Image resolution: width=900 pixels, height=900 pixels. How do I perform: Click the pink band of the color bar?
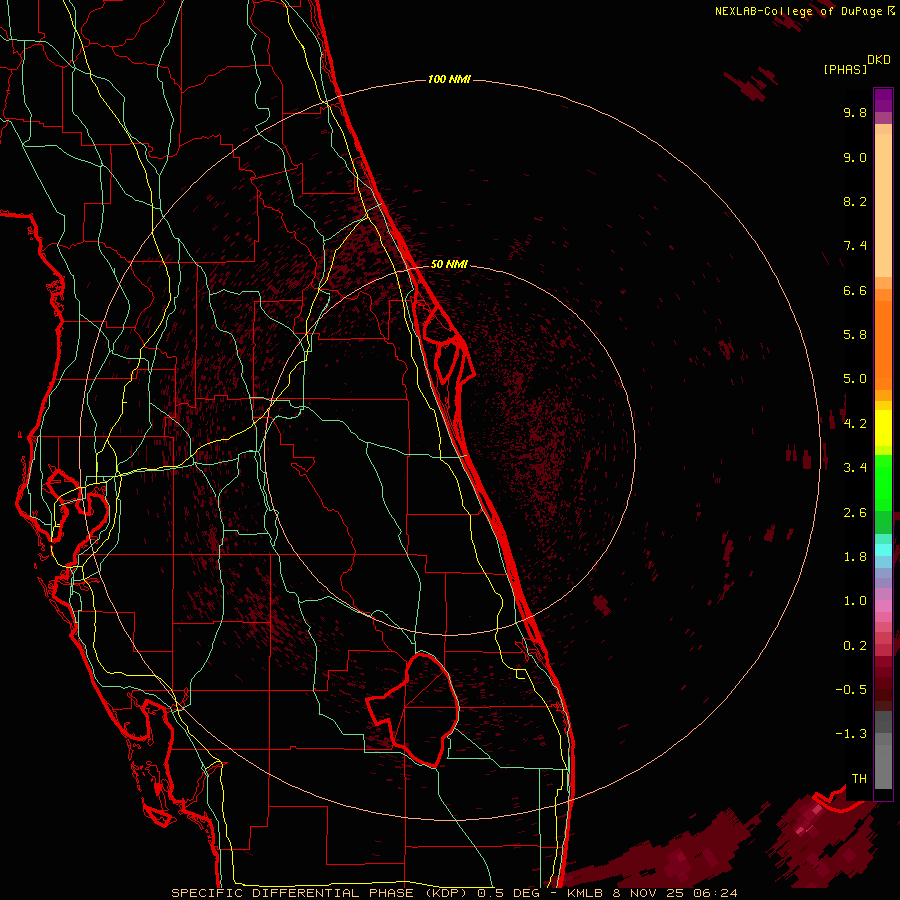[x=883, y=606]
